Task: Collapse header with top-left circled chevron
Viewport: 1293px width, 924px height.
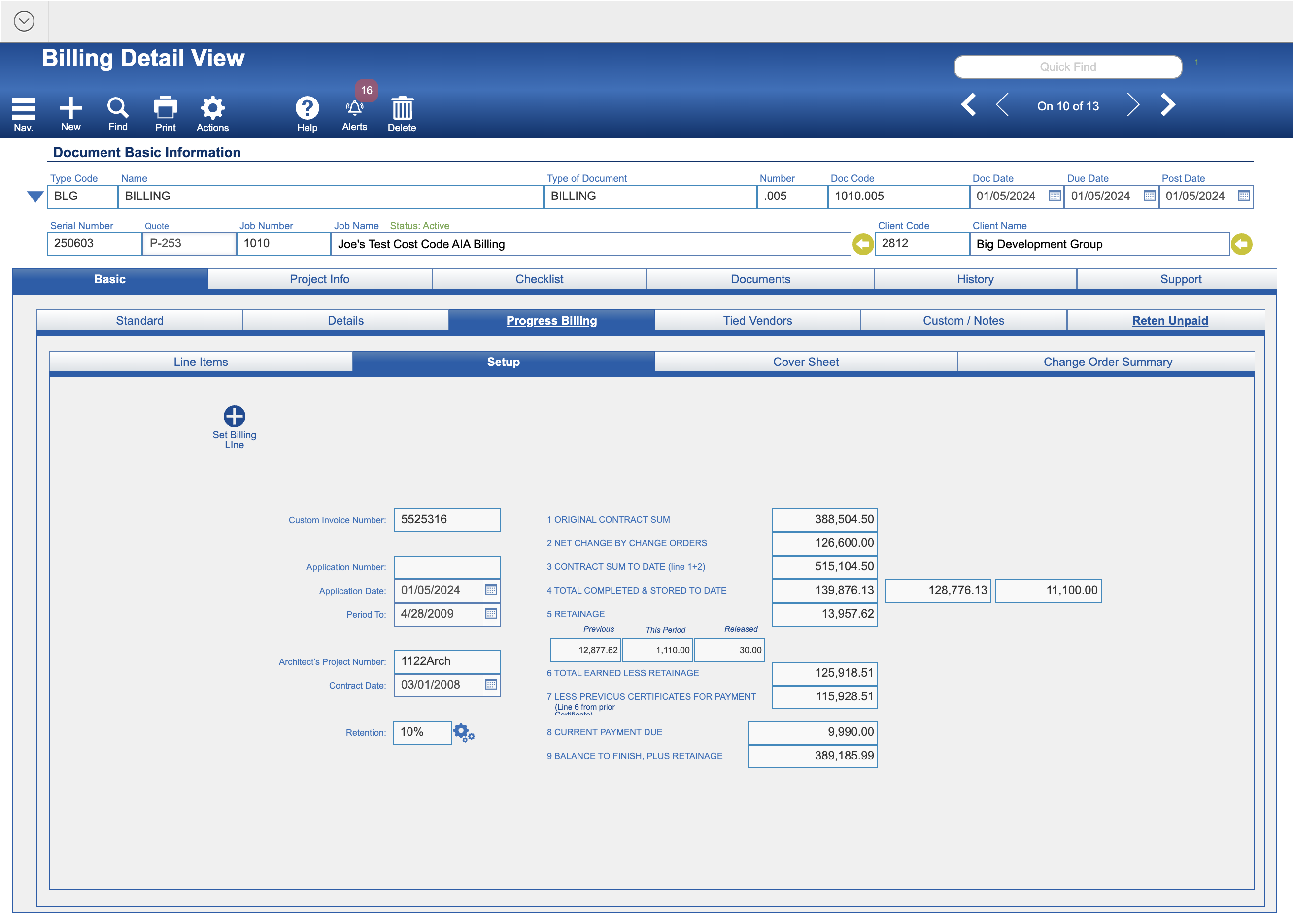Action: click(24, 22)
